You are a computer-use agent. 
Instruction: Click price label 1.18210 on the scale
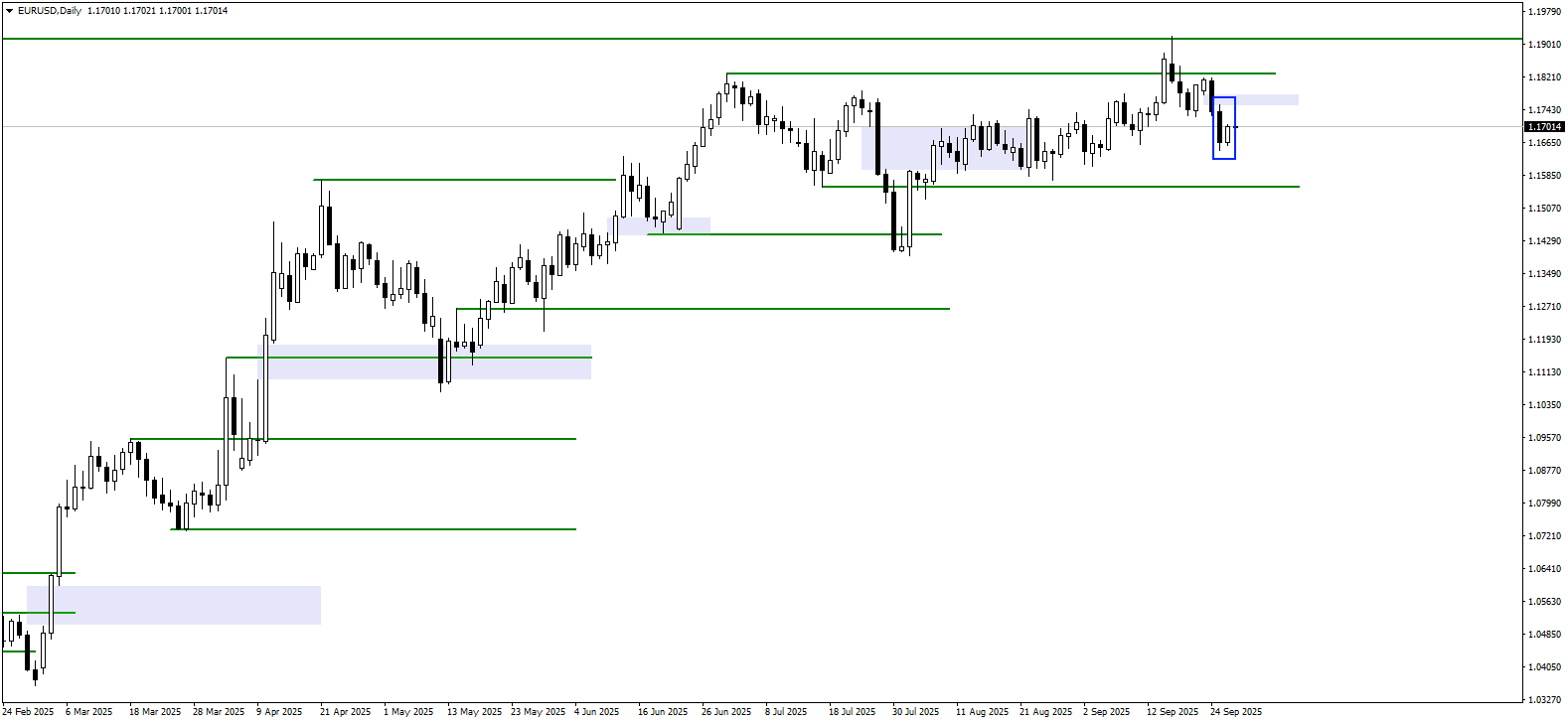tap(1544, 77)
